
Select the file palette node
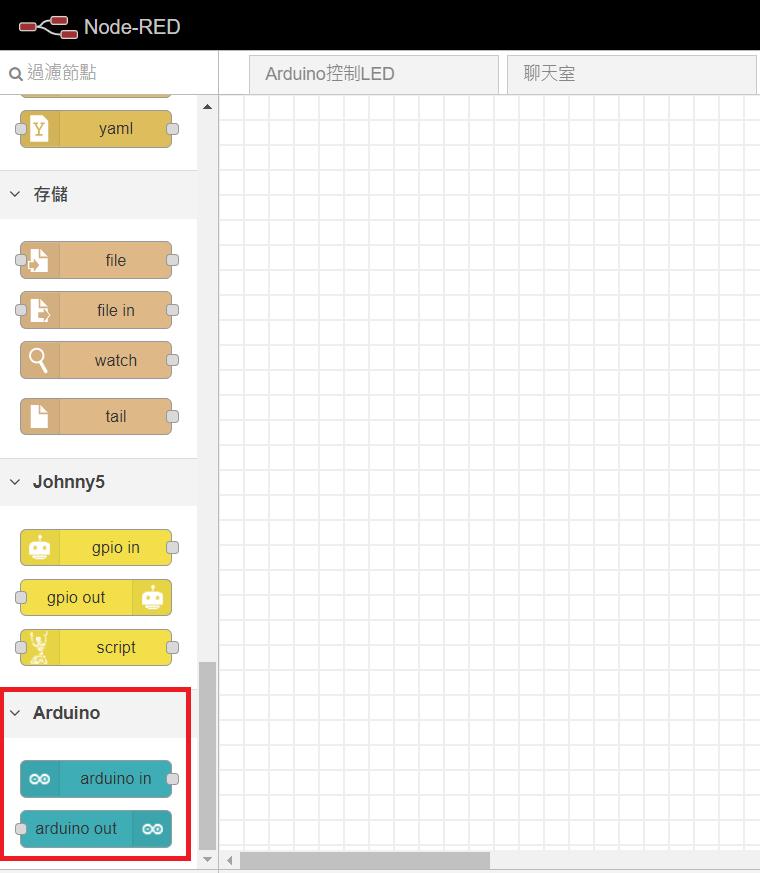[96, 260]
